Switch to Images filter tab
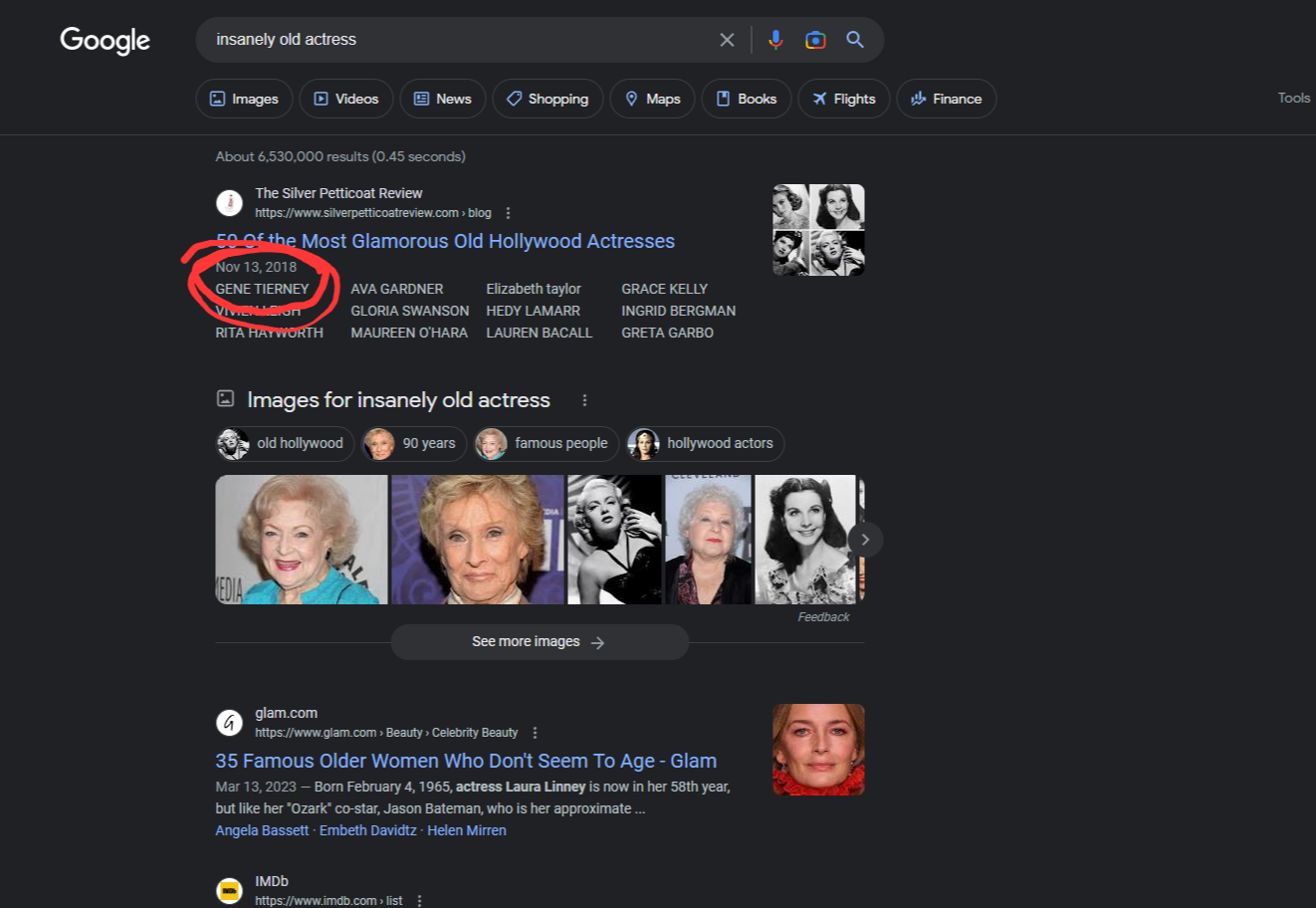This screenshot has height=908, width=1316. [x=244, y=99]
